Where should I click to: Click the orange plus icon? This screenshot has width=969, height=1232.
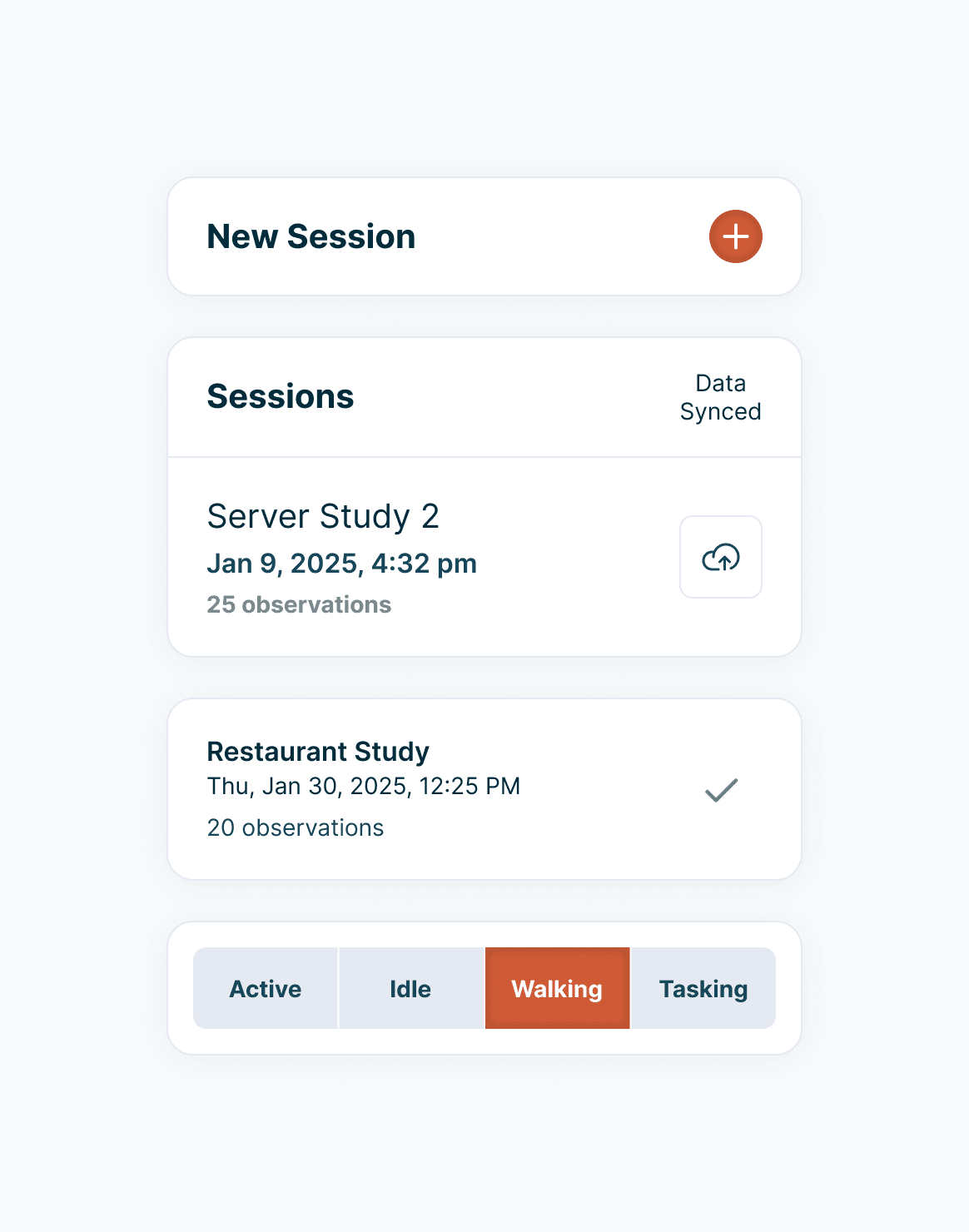[735, 236]
